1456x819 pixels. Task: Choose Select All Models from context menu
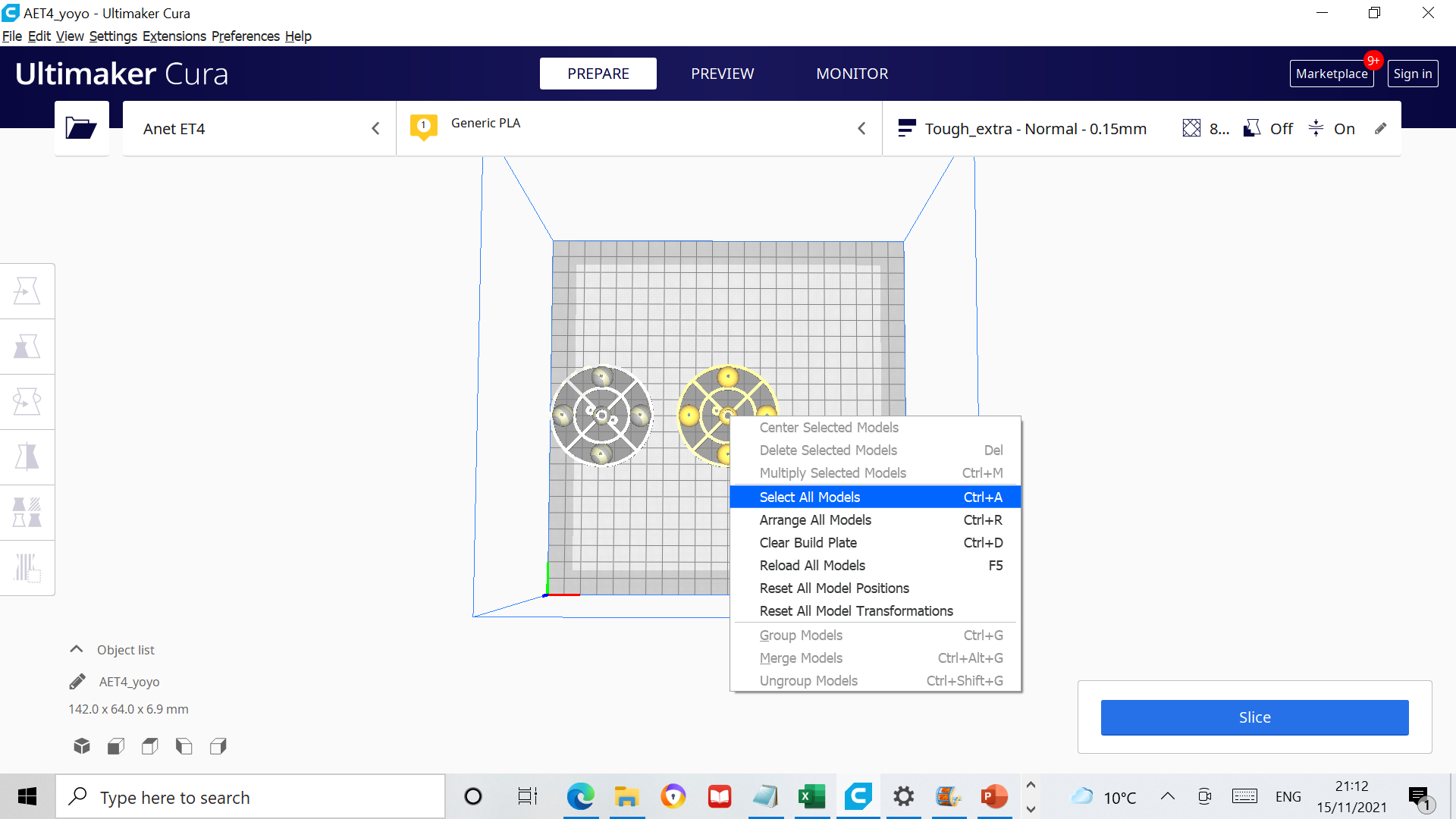pos(875,497)
